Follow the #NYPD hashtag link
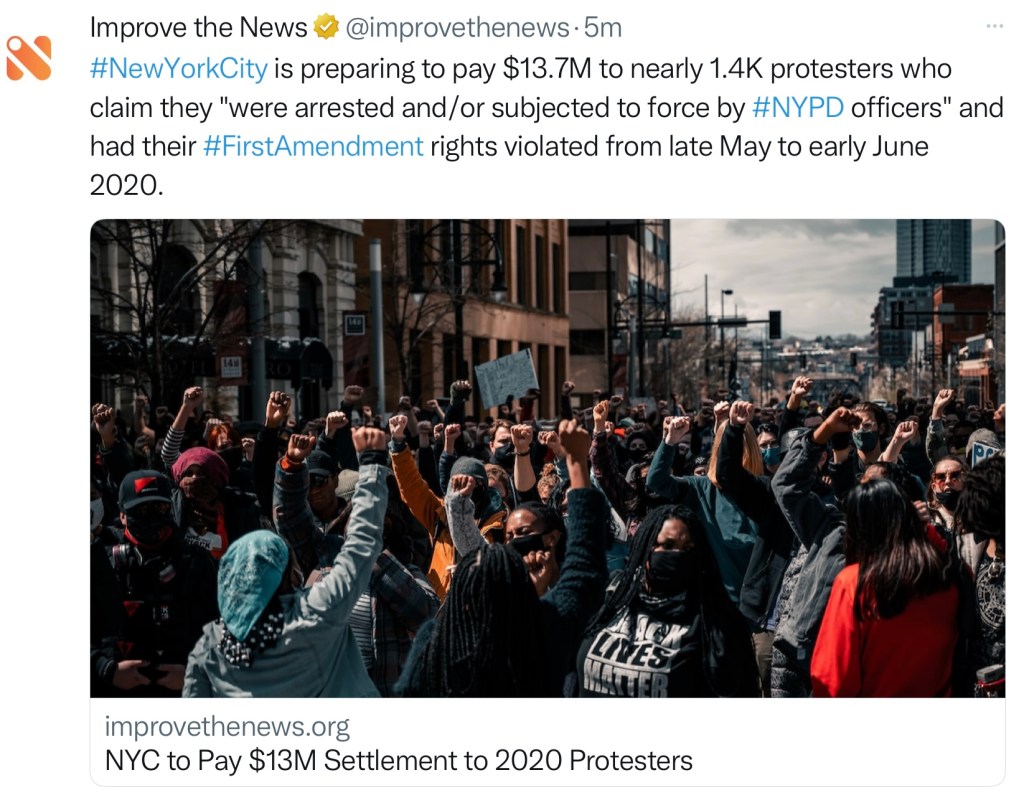Viewport: 1024px width, 803px height. tap(796, 107)
